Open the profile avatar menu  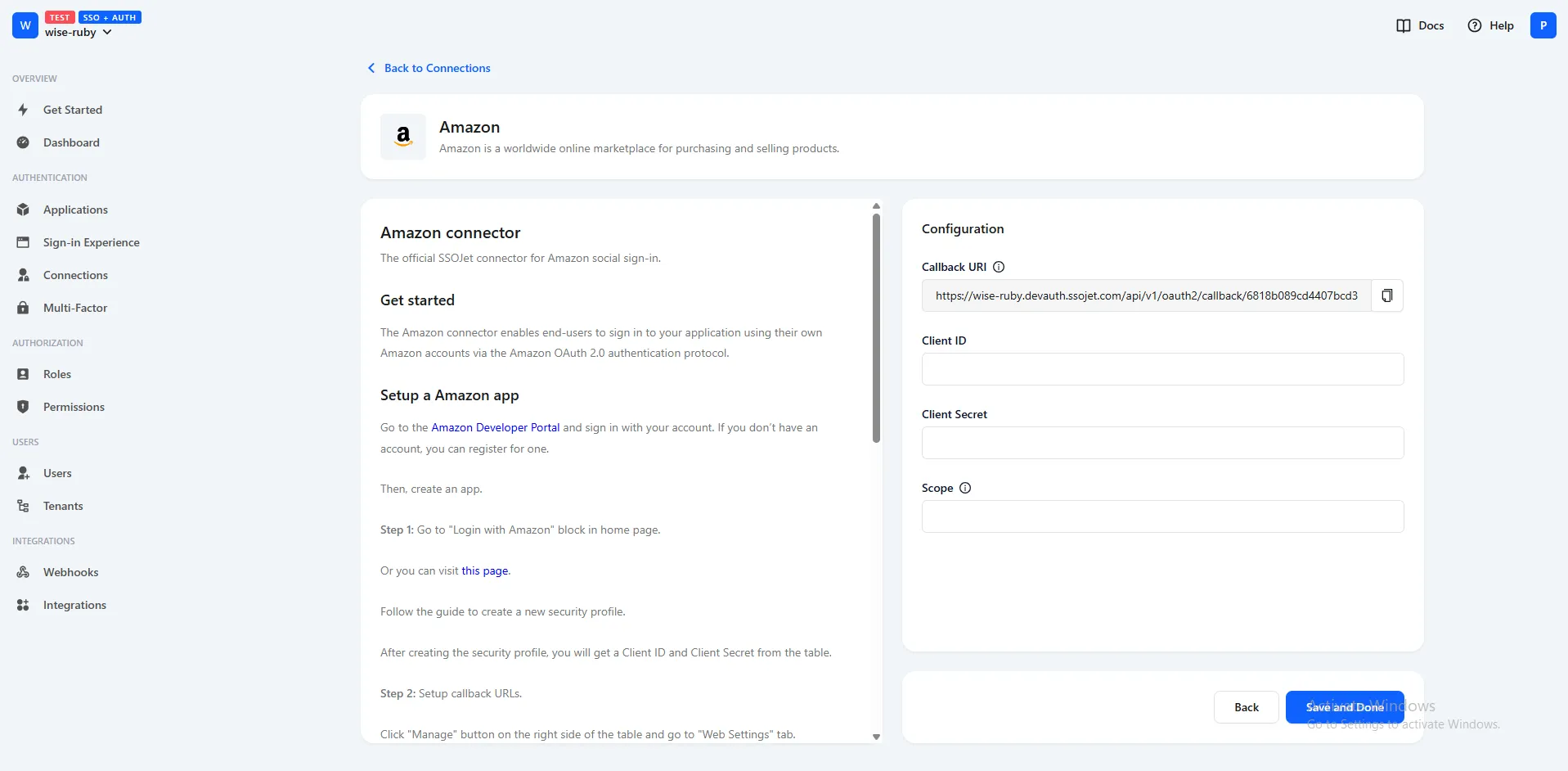click(1543, 25)
